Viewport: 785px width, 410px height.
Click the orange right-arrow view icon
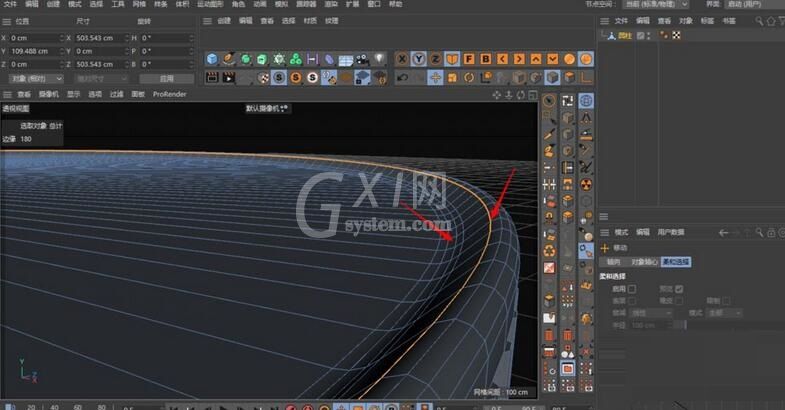[x=519, y=59]
